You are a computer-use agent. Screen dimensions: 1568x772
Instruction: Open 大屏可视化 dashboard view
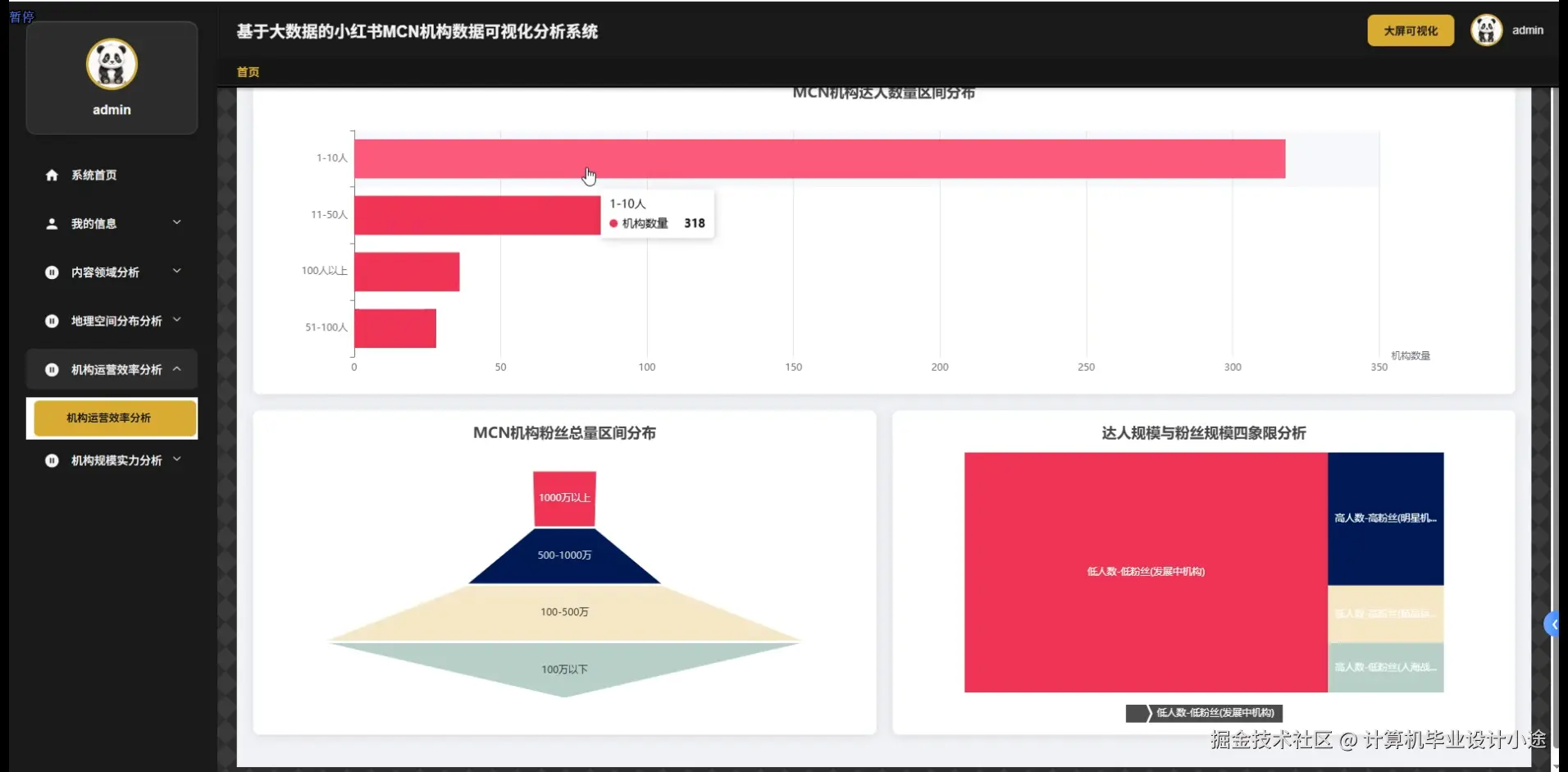(1410, 30)
